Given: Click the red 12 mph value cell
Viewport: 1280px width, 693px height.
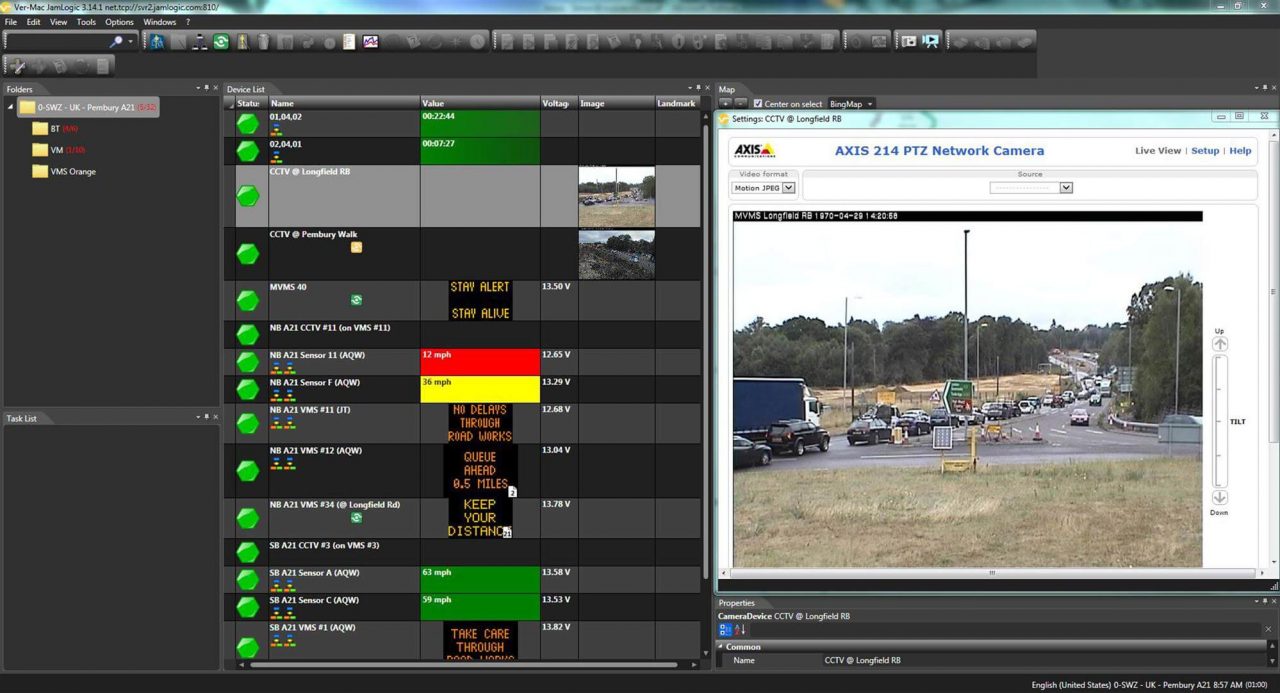Looking at the screenshot, I should pyautogui.click(x=480, y=361).
